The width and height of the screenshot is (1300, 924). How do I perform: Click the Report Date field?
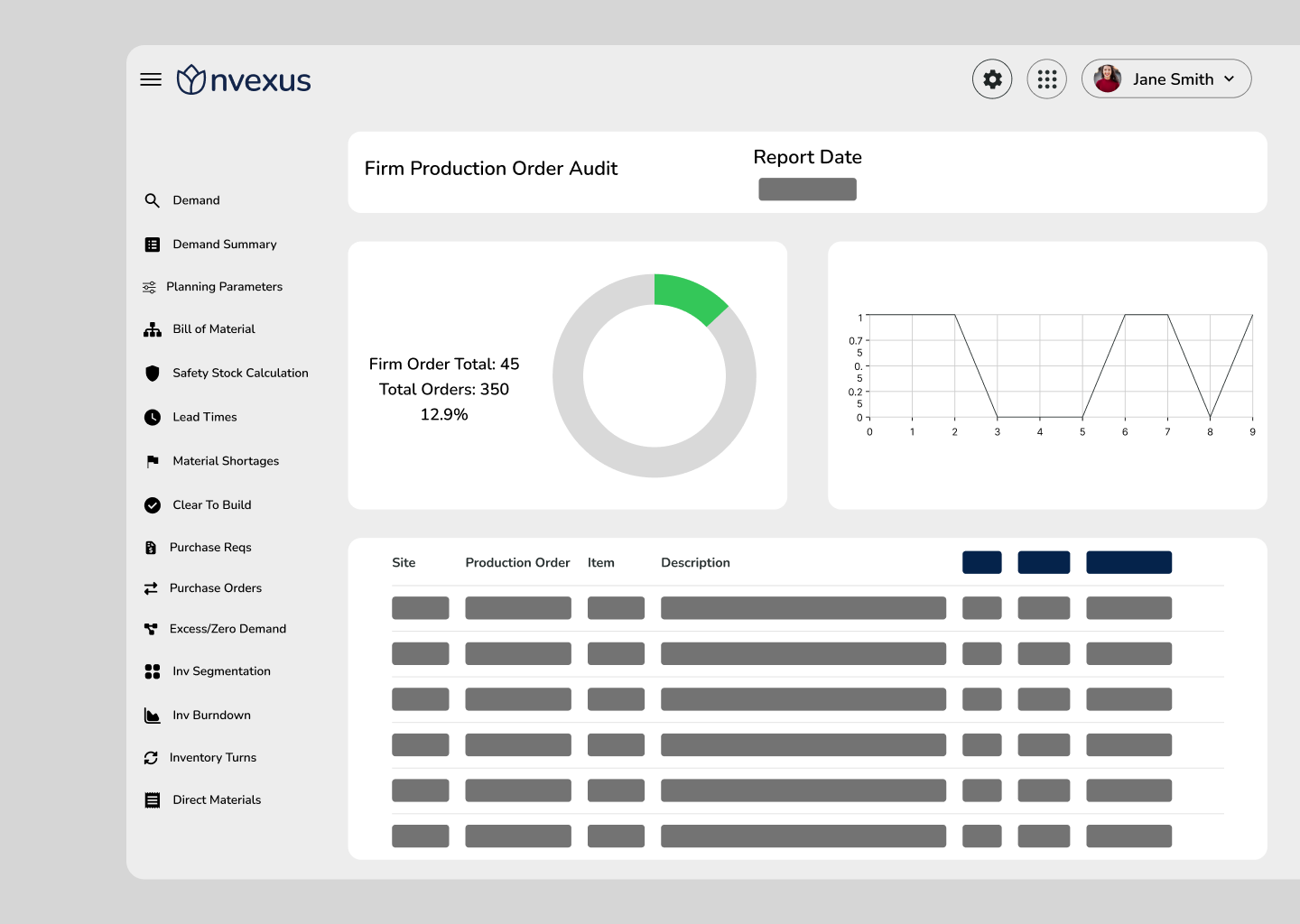[x=807, y=189]
